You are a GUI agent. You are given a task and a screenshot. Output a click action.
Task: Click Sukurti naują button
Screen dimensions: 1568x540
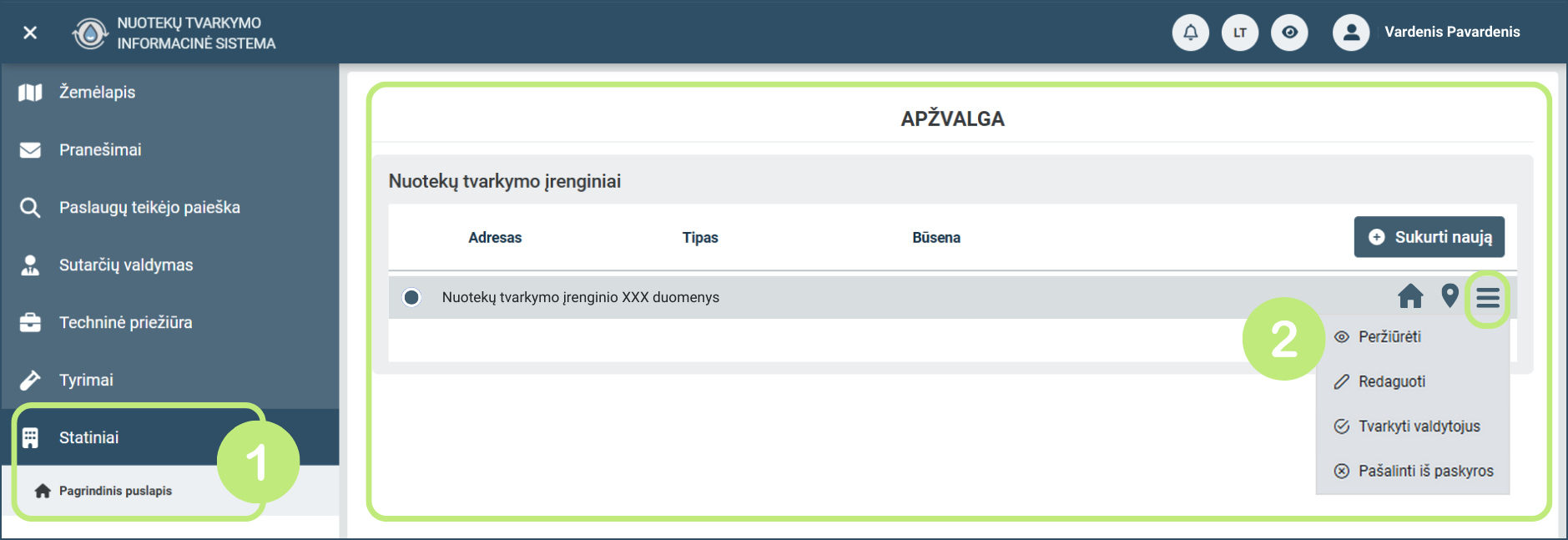point(1429,237)
